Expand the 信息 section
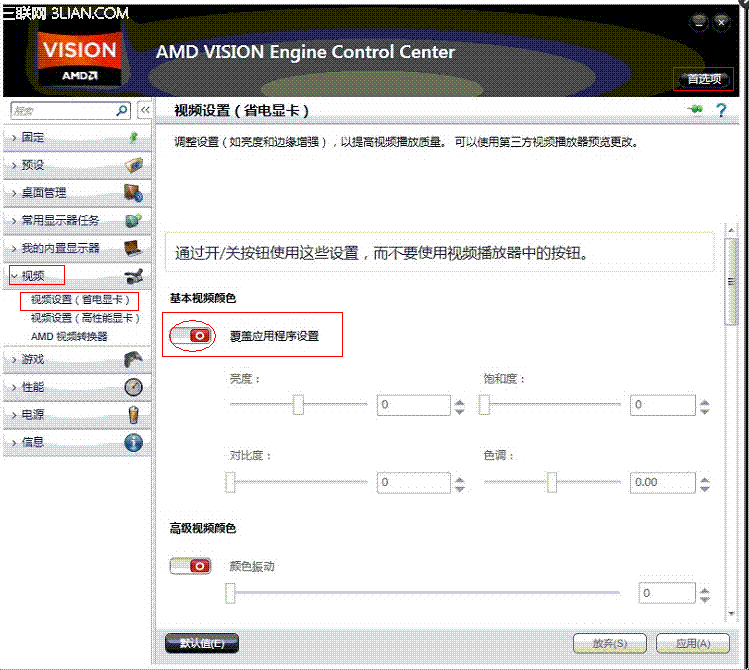Image resolution: width=749 pixels, height=670 pixels. 76,443
